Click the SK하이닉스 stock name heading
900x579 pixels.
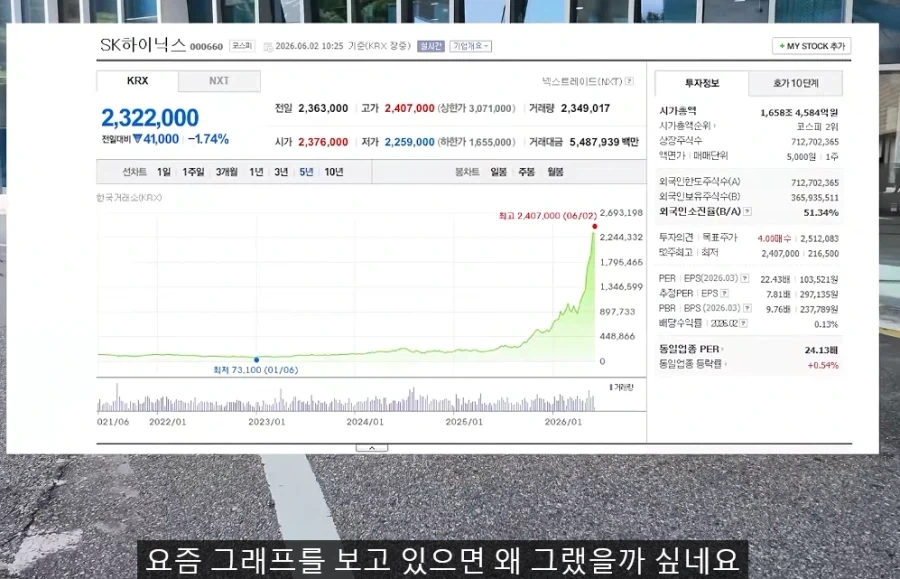click(x=143, y=45)
